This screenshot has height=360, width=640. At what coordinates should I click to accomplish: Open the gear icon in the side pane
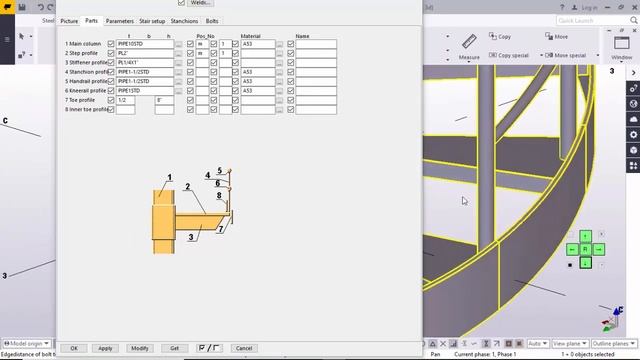(x=633, y=135)
